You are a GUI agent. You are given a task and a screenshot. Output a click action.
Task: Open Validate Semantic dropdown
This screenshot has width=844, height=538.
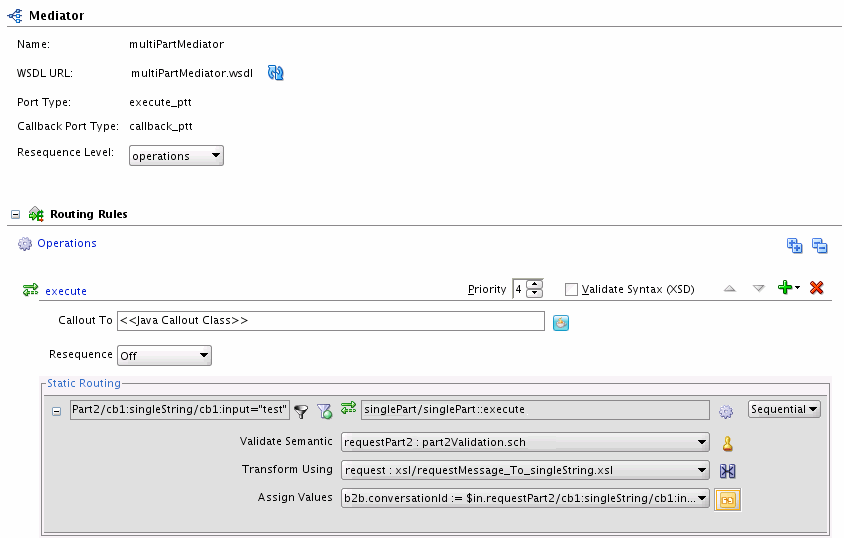click(525, 442)
